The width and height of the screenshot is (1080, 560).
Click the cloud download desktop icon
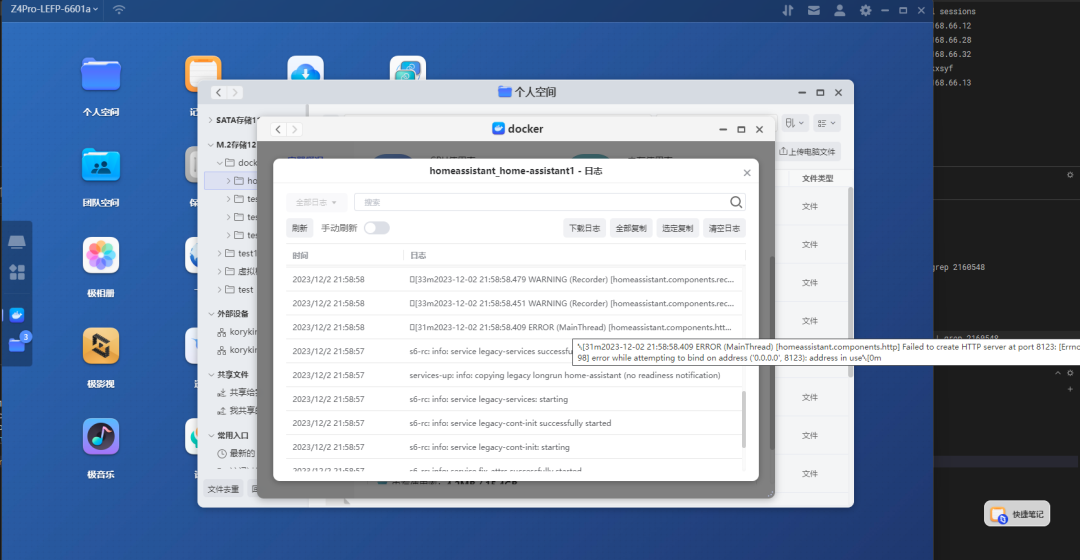tap(305, 70)
